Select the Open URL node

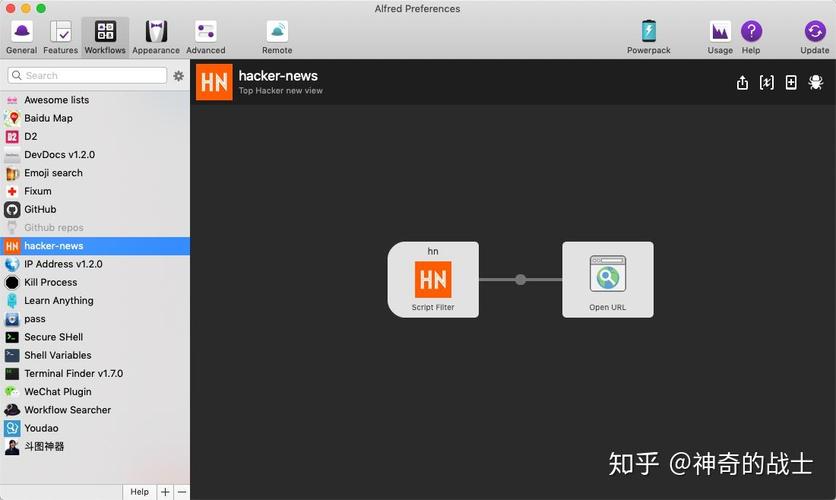608,280
